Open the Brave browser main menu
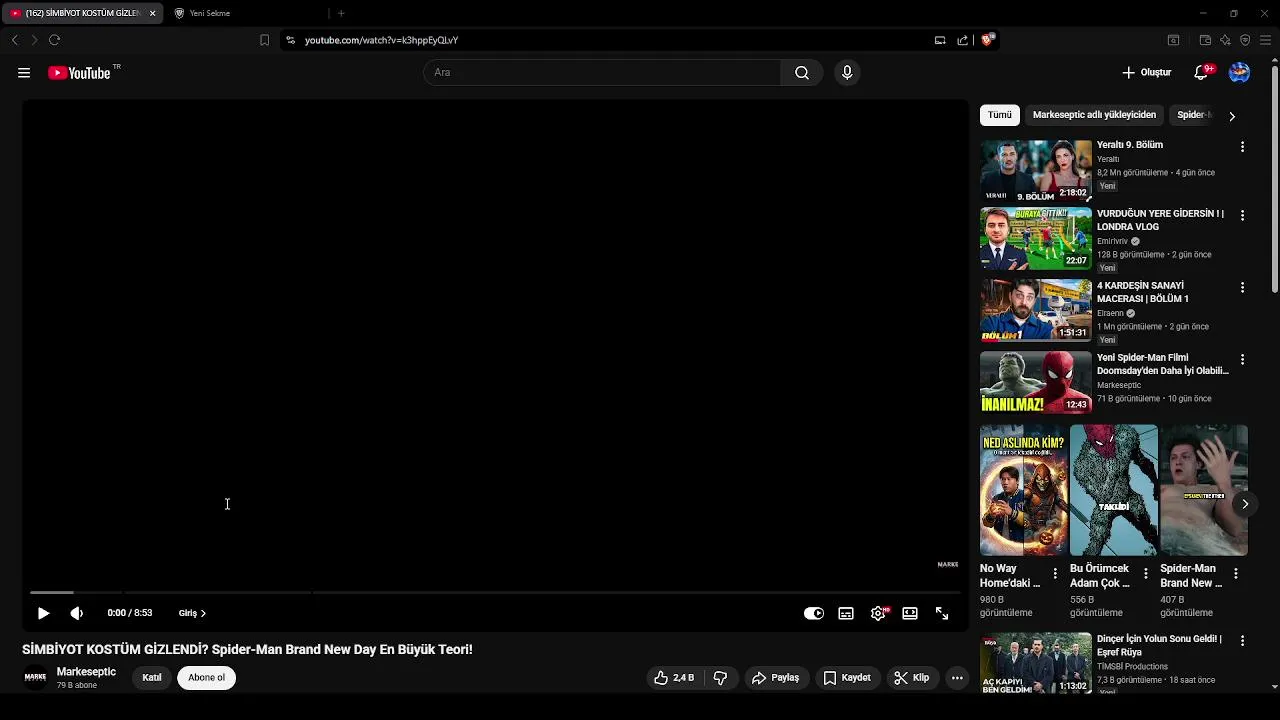The height and width of the screenshot is (720, 1280). click(1265, 40)
